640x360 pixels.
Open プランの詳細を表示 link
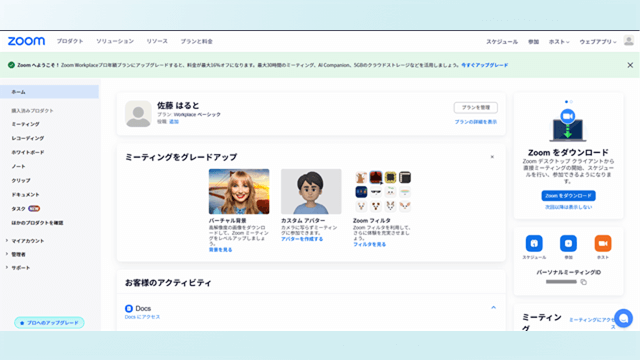click(476, 122)
